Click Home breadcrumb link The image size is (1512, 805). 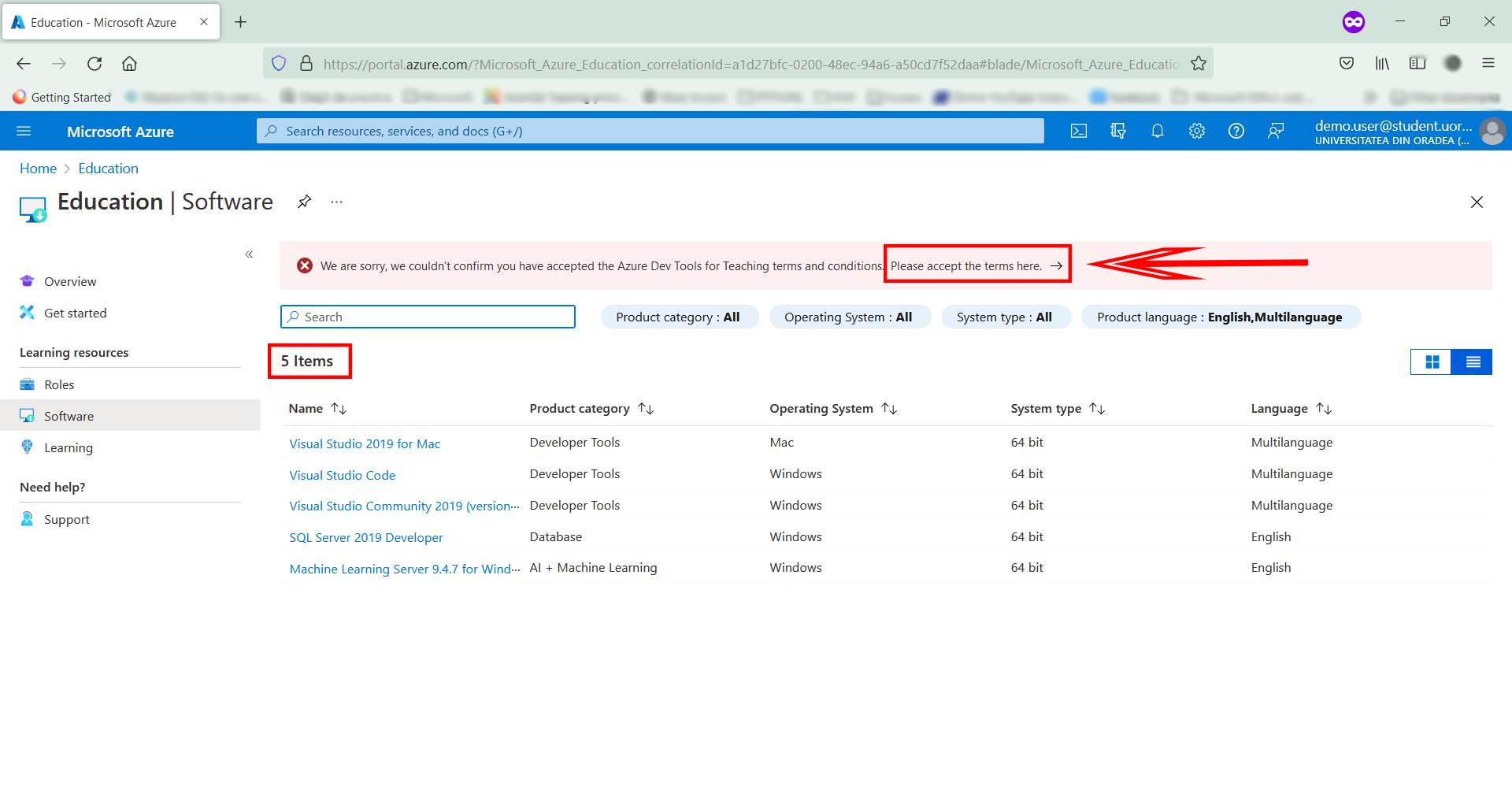[x=38, y=168]
